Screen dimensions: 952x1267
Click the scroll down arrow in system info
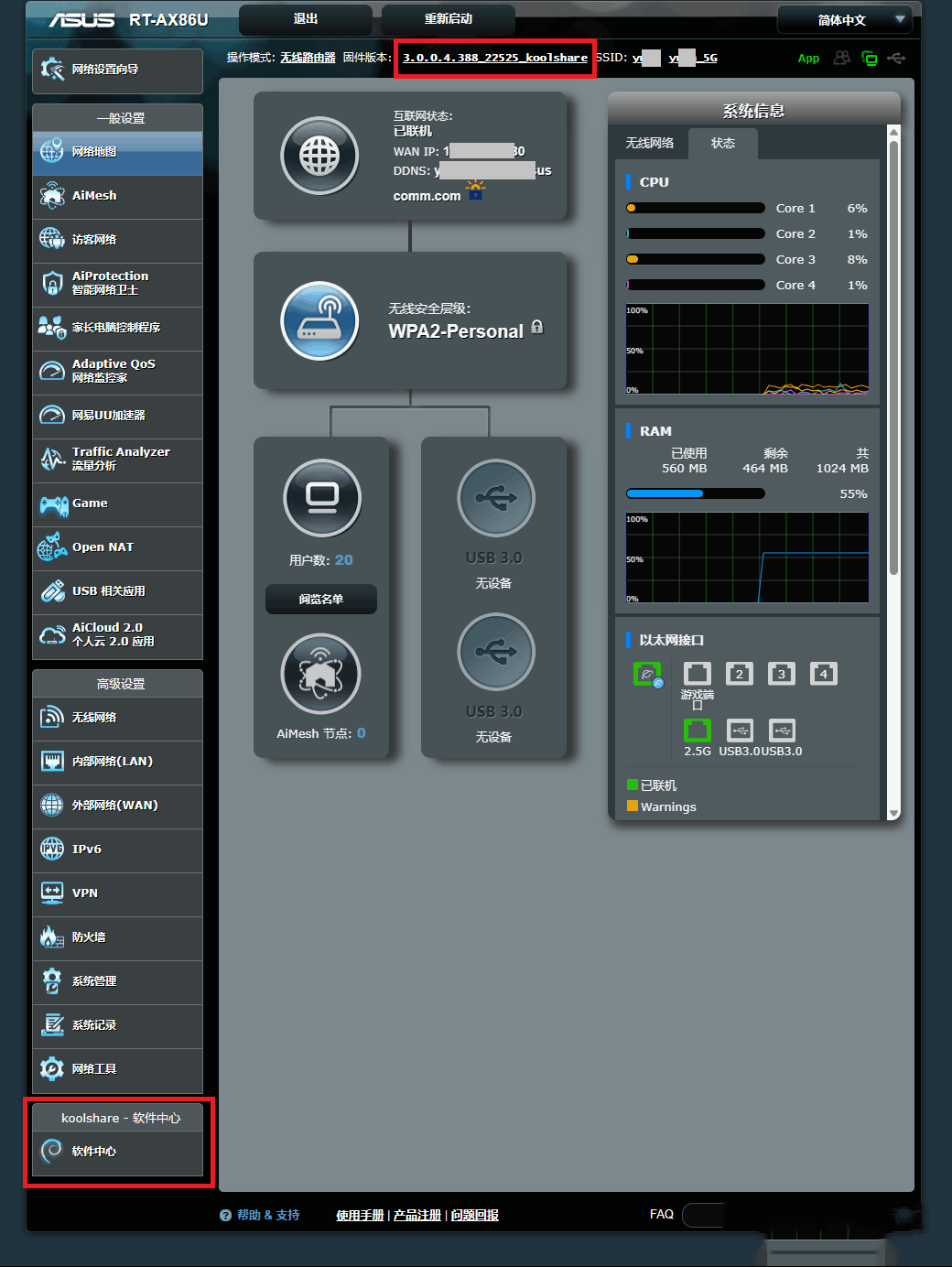point(894,813)
